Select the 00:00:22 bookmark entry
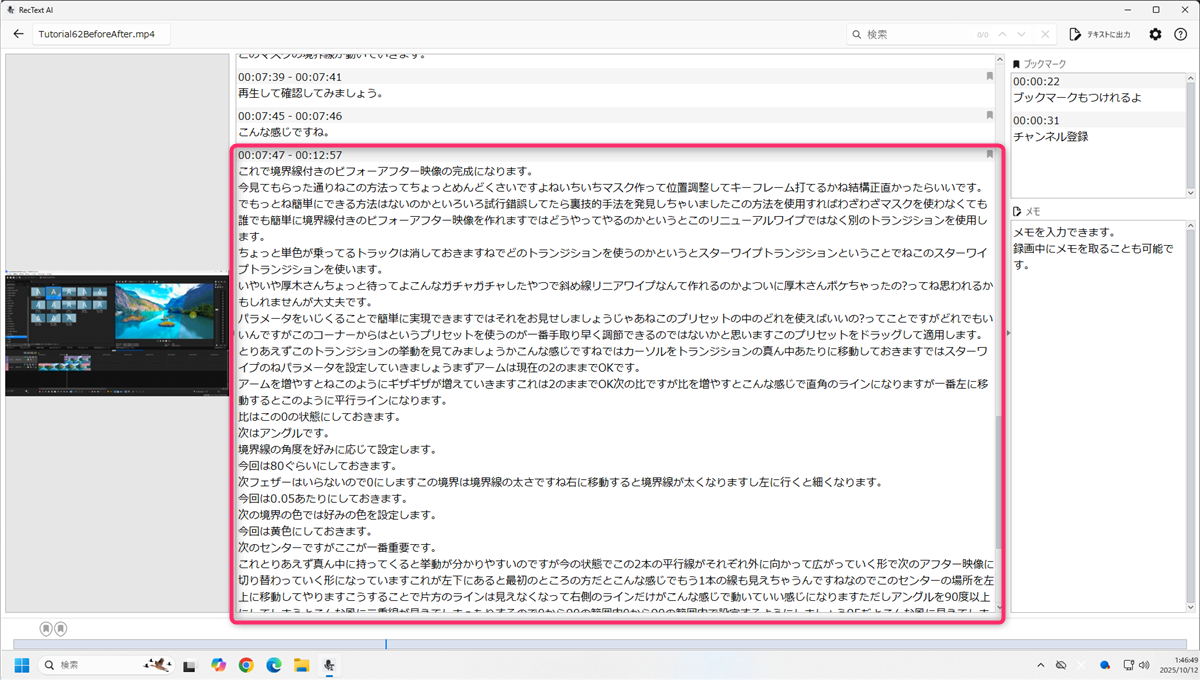 coord(1097,90)
